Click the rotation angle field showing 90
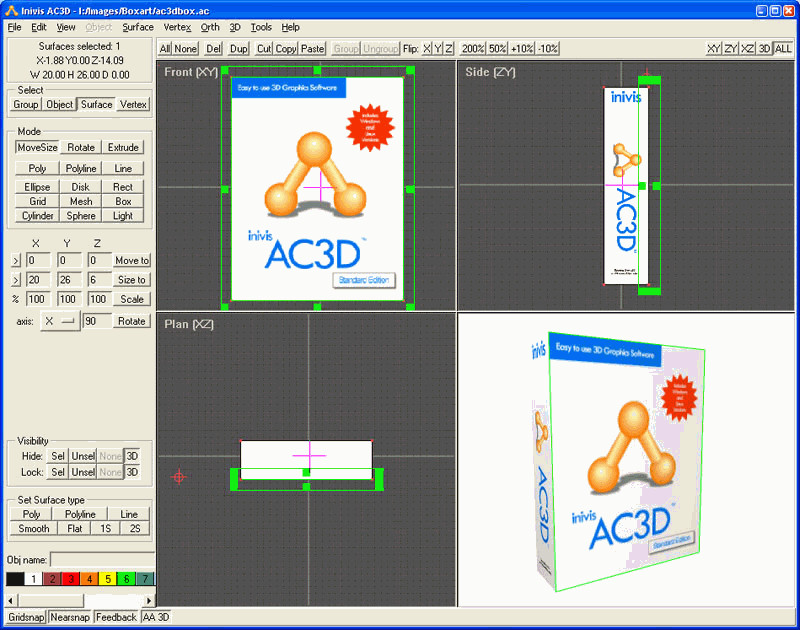The height and width of the screenshot is (630, 800). [97, 321]
